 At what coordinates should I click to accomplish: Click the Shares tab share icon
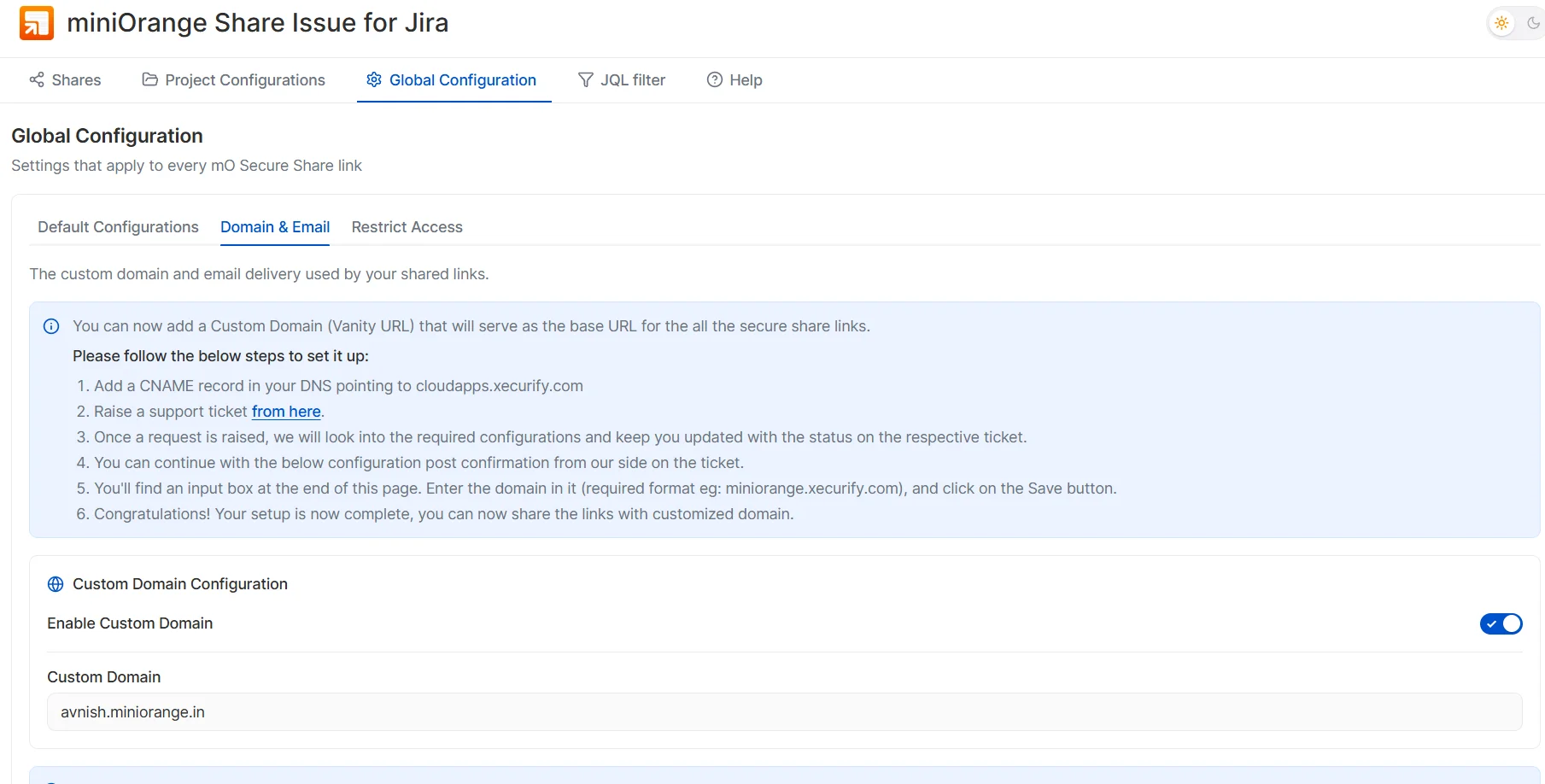click(x=37, y=79)
